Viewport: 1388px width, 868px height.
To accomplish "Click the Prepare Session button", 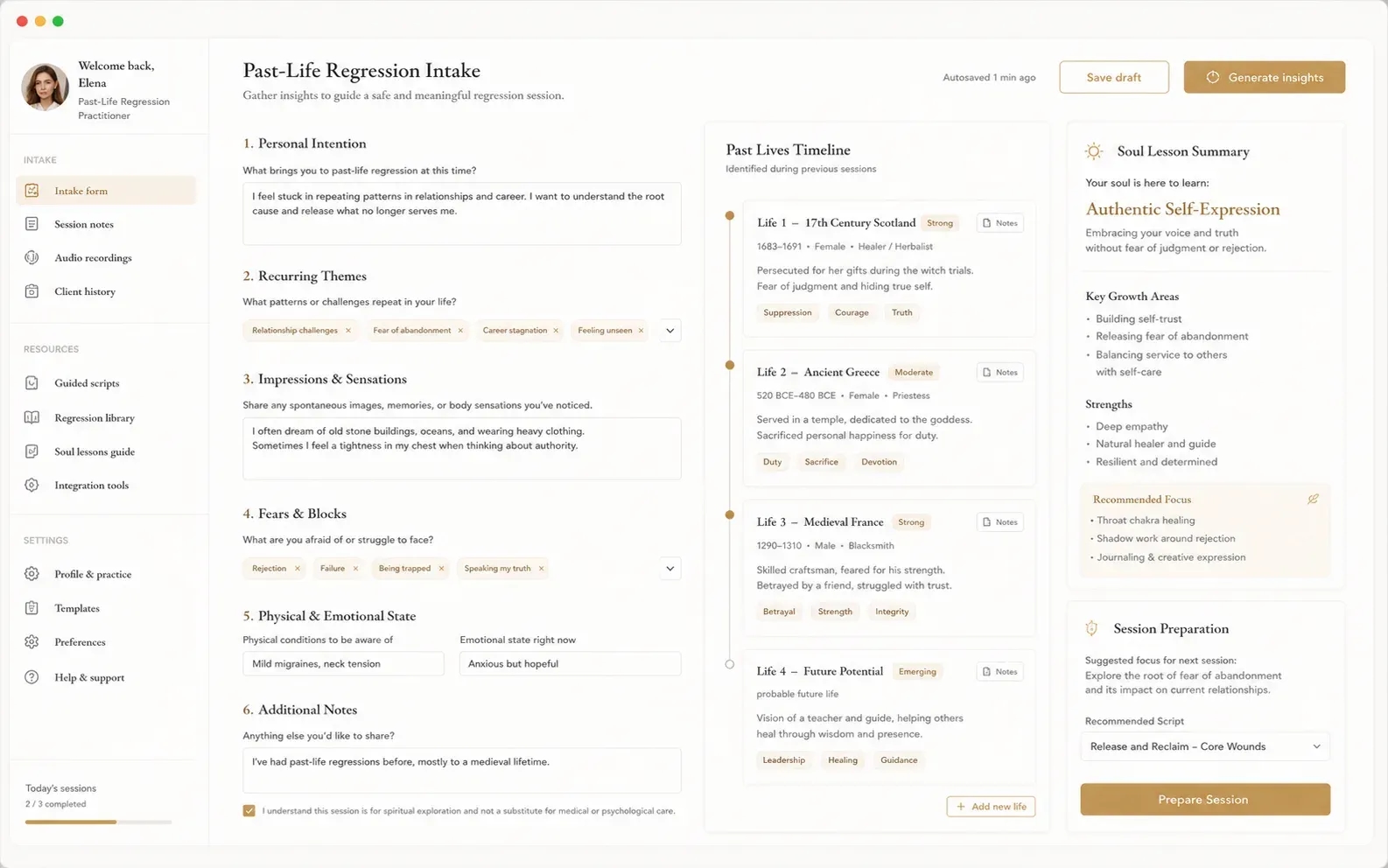I will [1204, 799].
